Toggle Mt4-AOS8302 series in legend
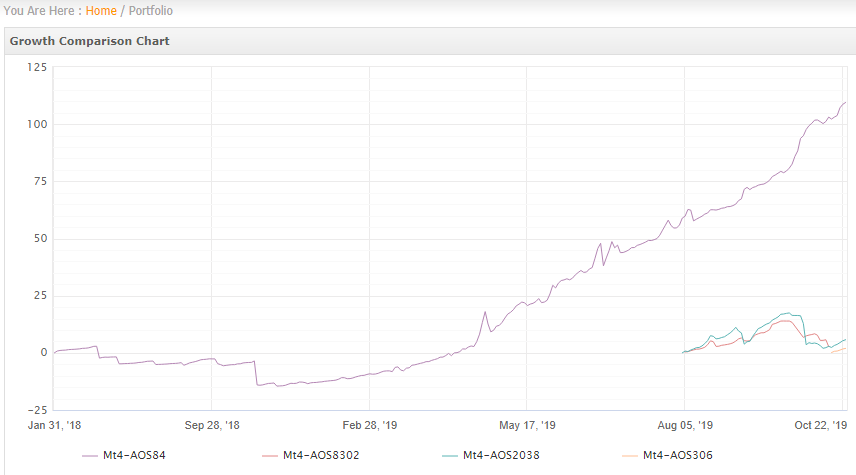The image size is (856, 475). [311, 455]
